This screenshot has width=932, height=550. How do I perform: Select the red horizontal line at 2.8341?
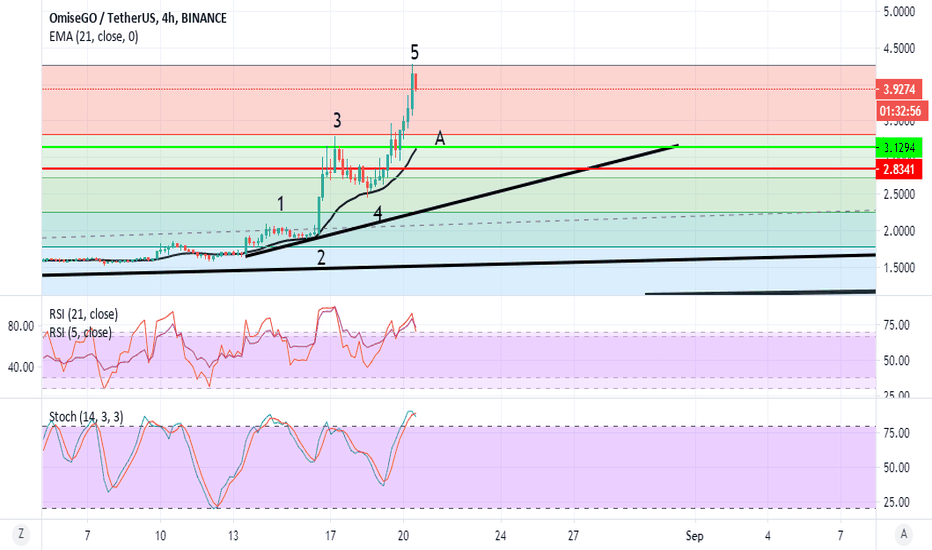459,169
